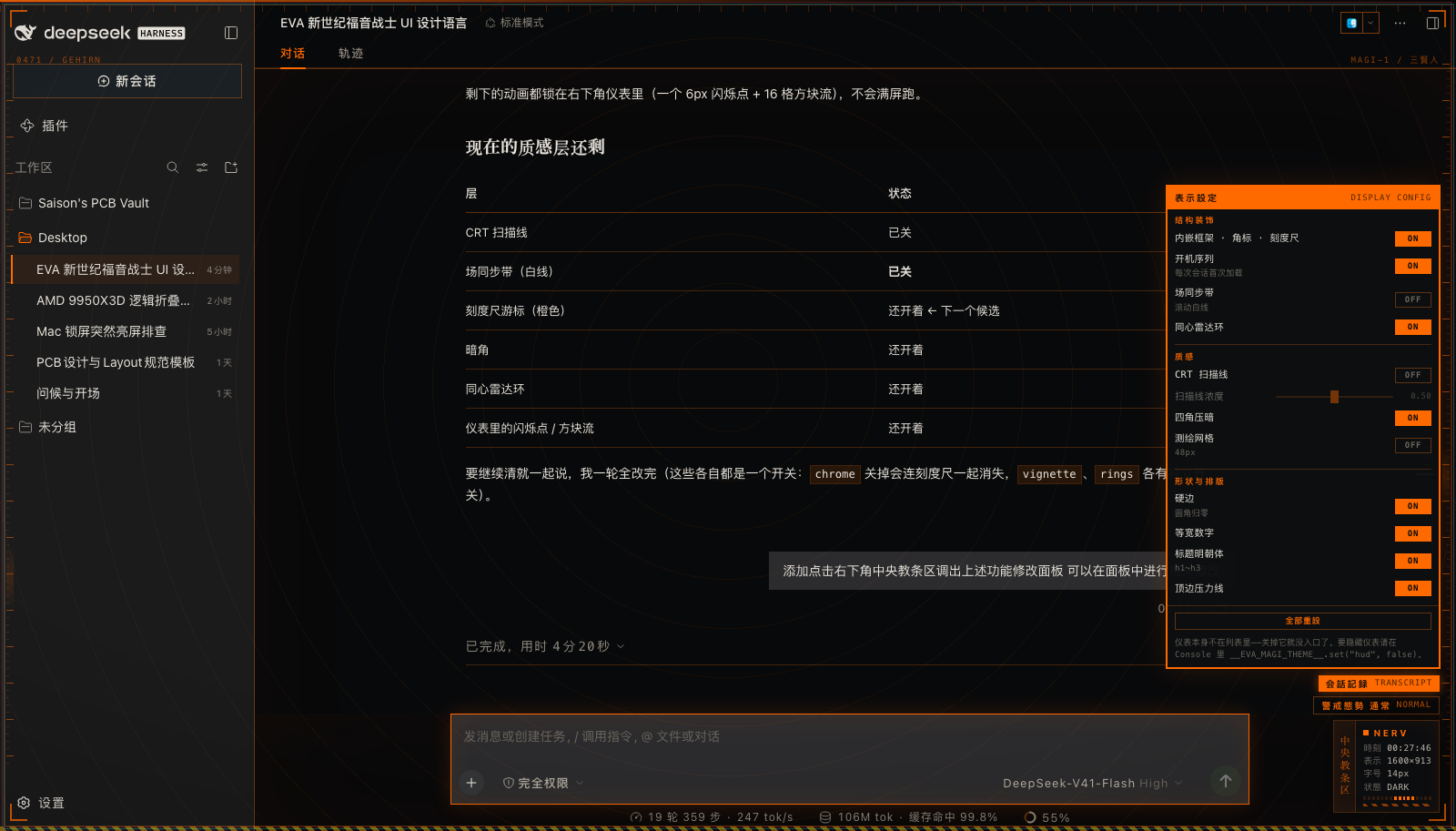The width and height of the screenshot is (1456, 831).
Task: Disable the 四角压暗 toggle
Action: [x=1412, y=418]
